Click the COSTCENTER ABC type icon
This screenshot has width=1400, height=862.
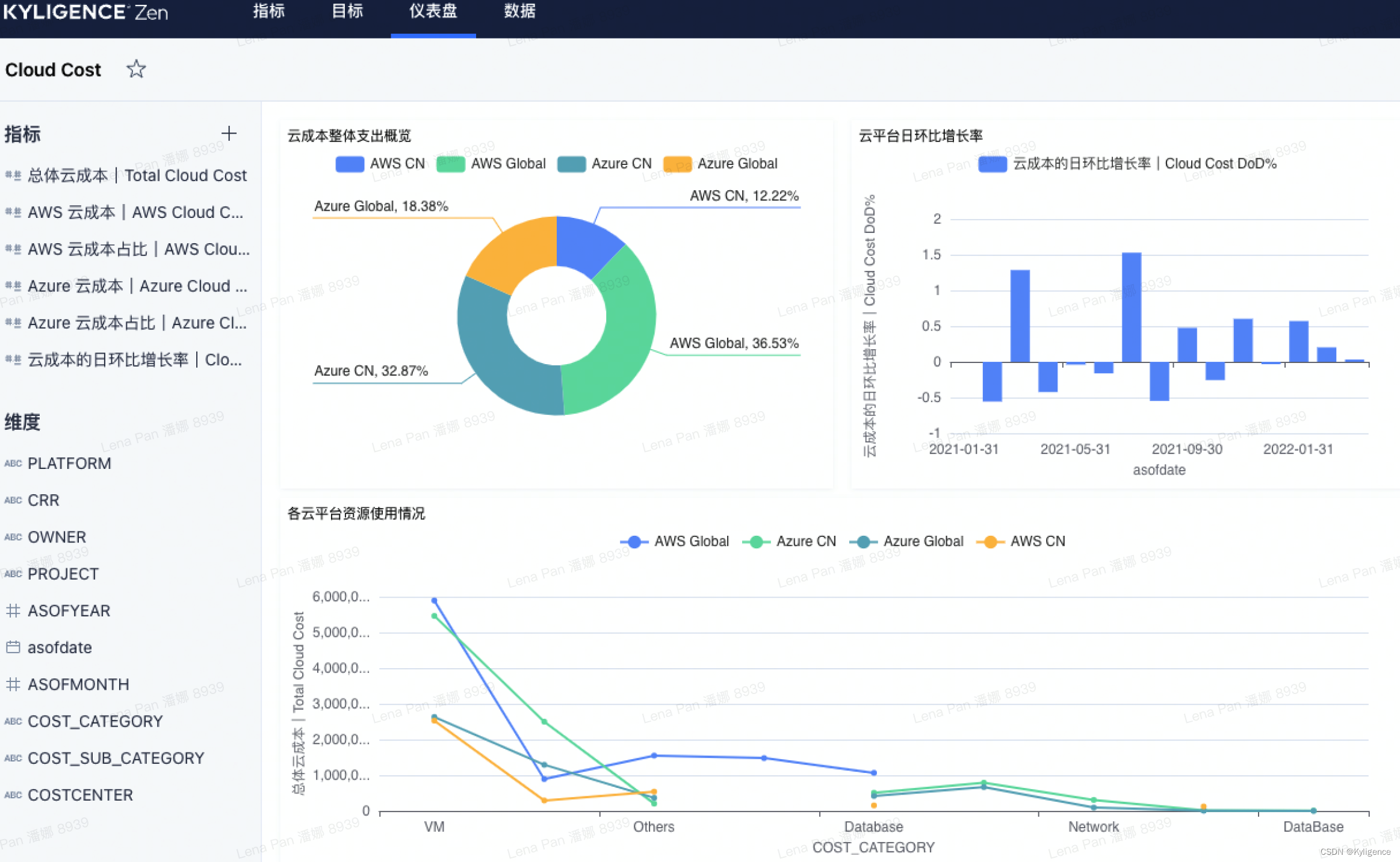[13, 795]
